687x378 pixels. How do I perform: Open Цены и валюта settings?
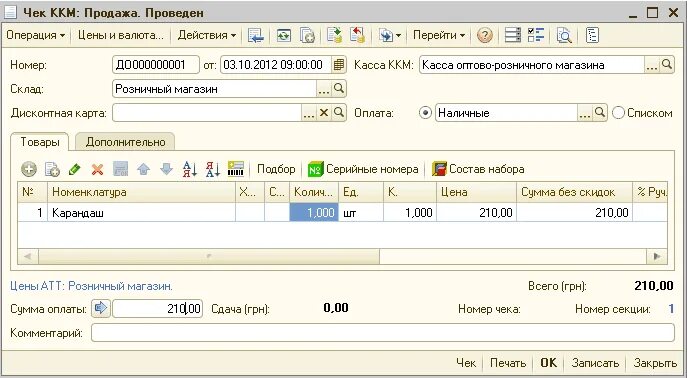(x=120, y=35)
